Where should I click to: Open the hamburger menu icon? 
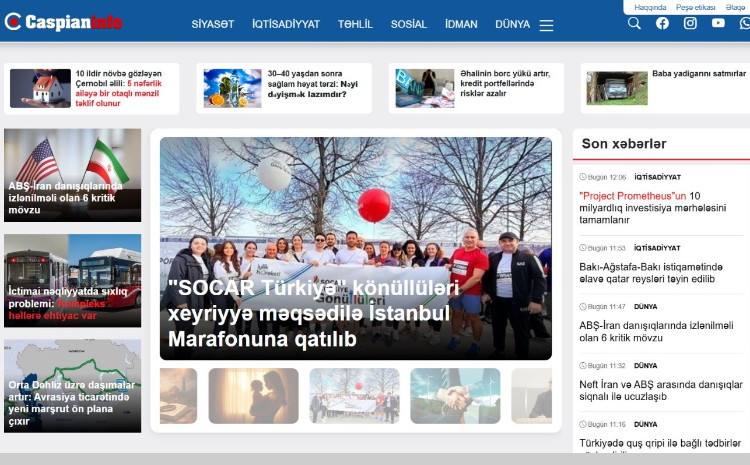[546, 26]
